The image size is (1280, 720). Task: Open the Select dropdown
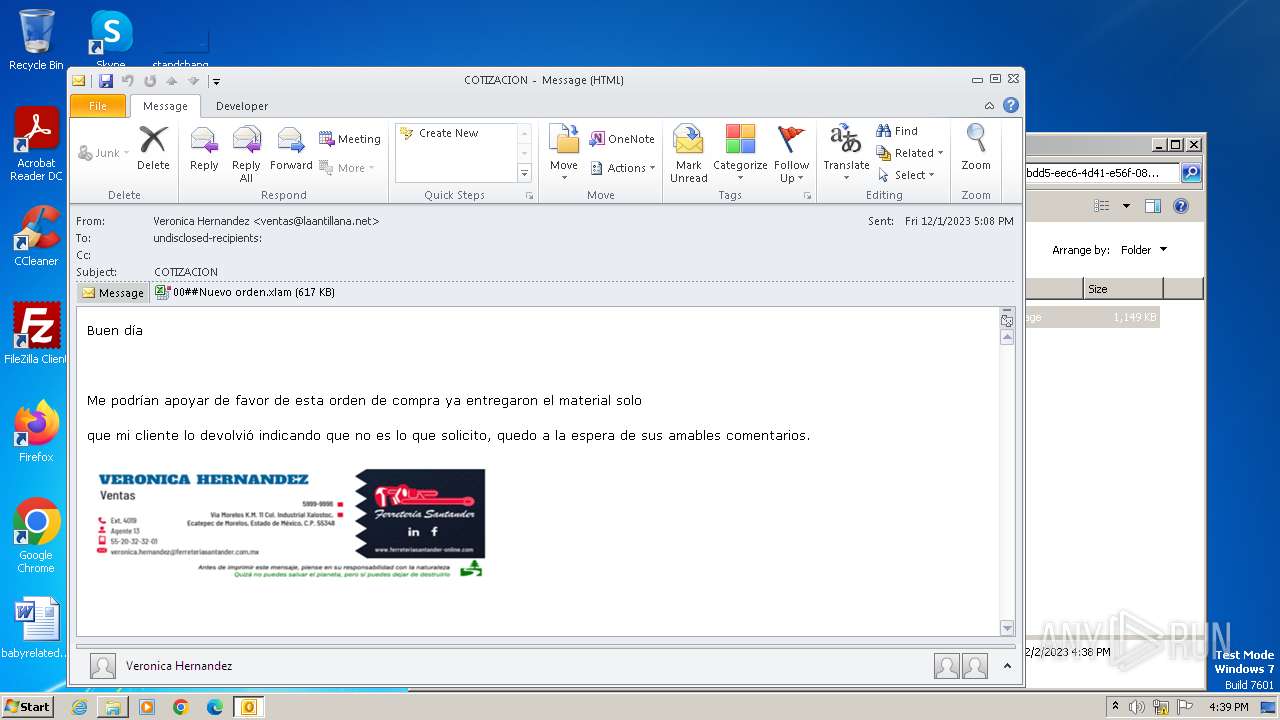pyautogui.click(x=906, y=175)
